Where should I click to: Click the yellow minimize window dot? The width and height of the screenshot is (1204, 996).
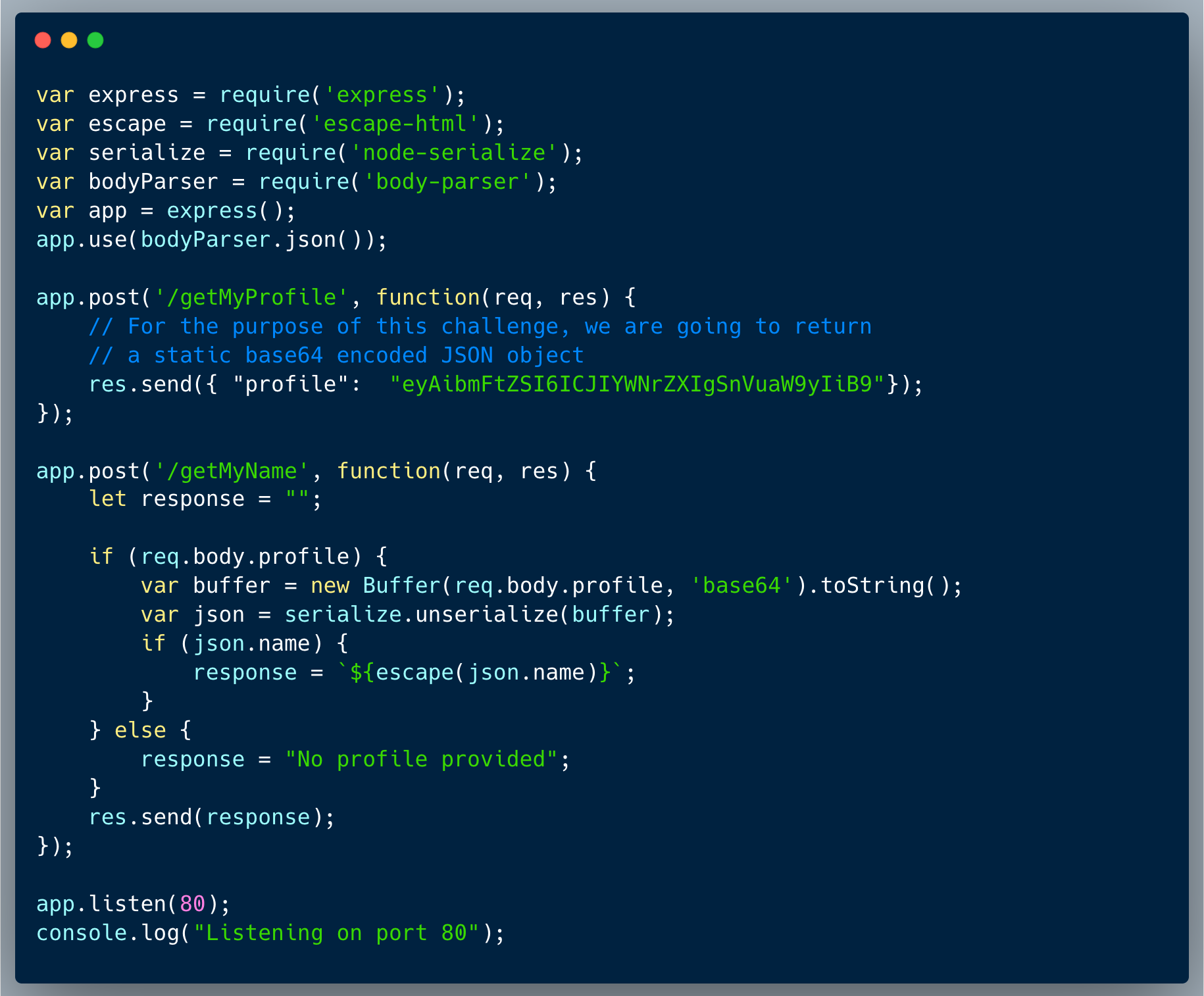tap(69, 41)
